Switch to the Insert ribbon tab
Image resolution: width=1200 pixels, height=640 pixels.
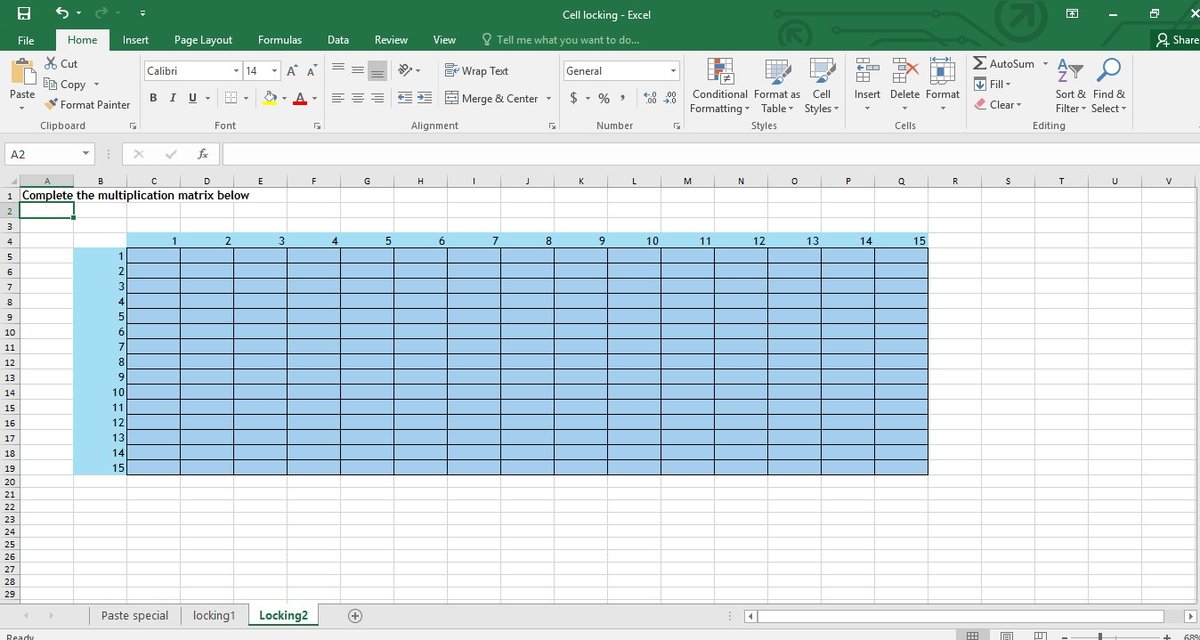coord(136,40)
